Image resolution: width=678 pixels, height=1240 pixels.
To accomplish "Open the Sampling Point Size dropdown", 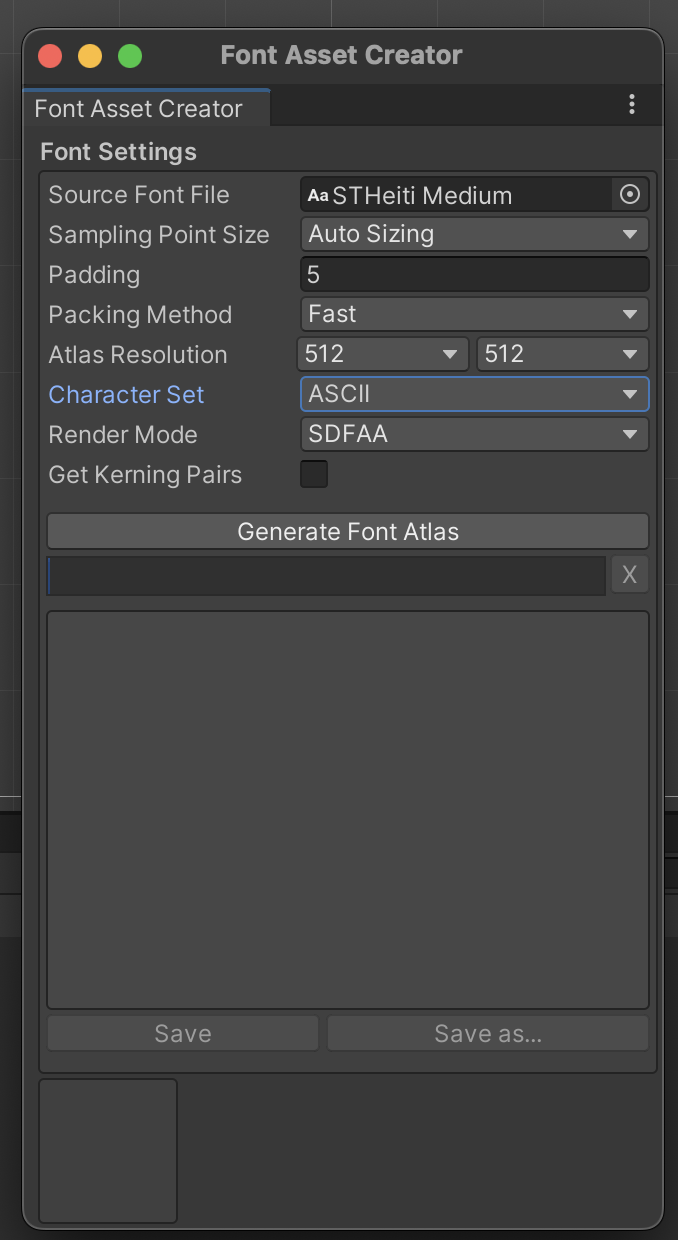I will (474, 235).
